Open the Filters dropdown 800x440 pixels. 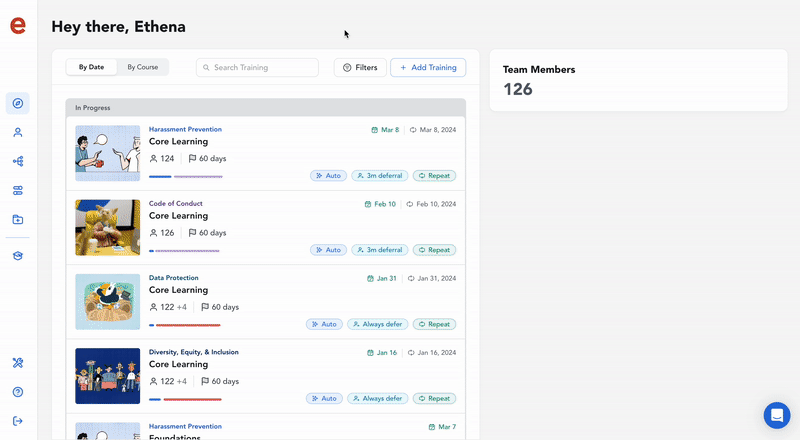360,67
